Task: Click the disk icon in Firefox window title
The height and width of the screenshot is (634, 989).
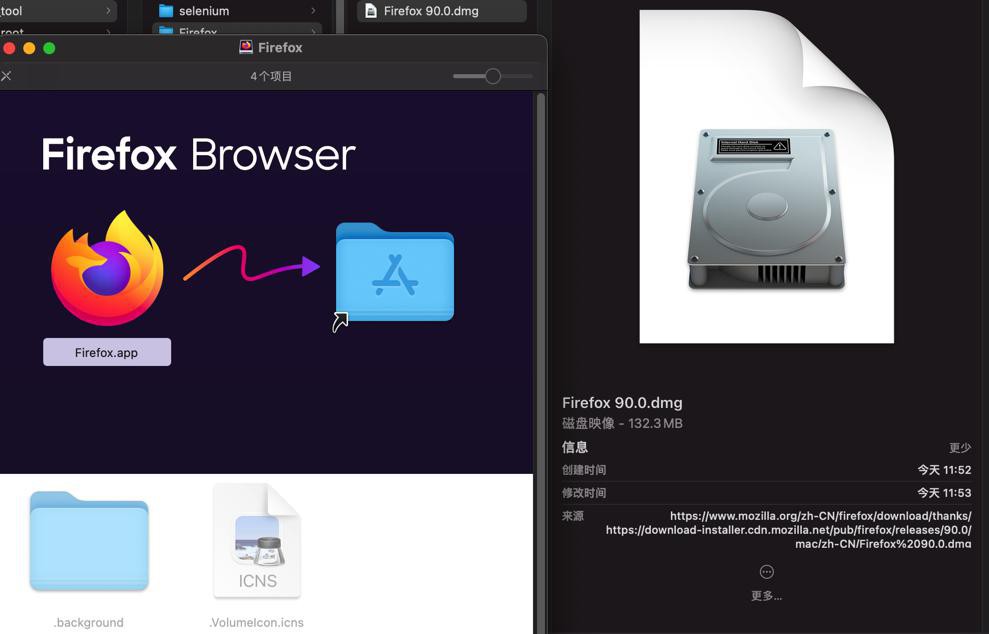Action: (246, 47)
